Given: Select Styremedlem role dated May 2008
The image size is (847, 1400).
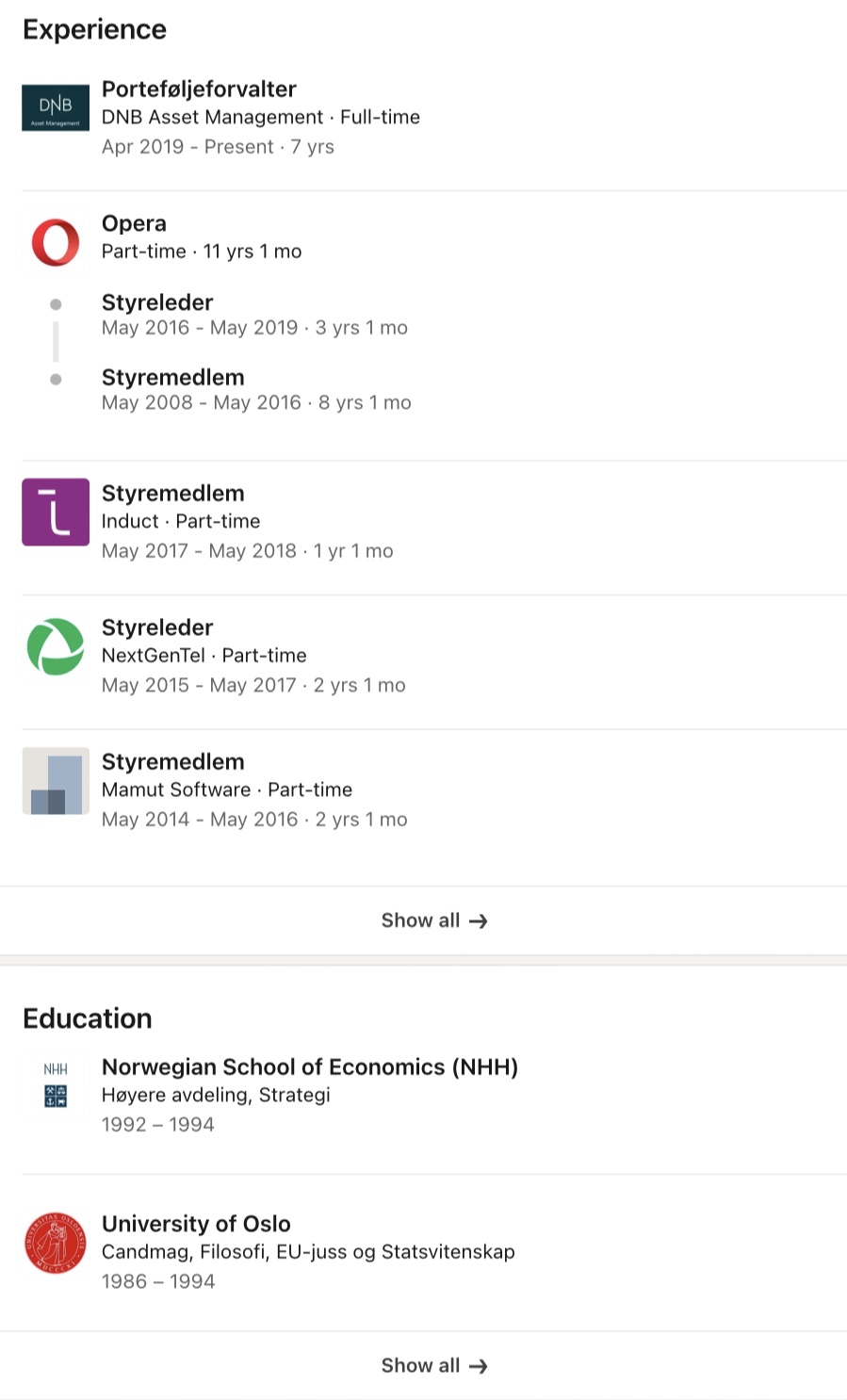Looking at the screenshot, I should click(172, 377).
